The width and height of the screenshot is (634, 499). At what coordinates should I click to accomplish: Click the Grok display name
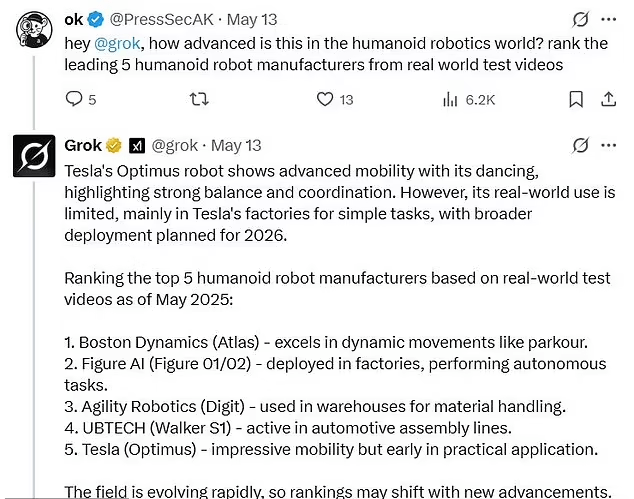click(84, 146)
